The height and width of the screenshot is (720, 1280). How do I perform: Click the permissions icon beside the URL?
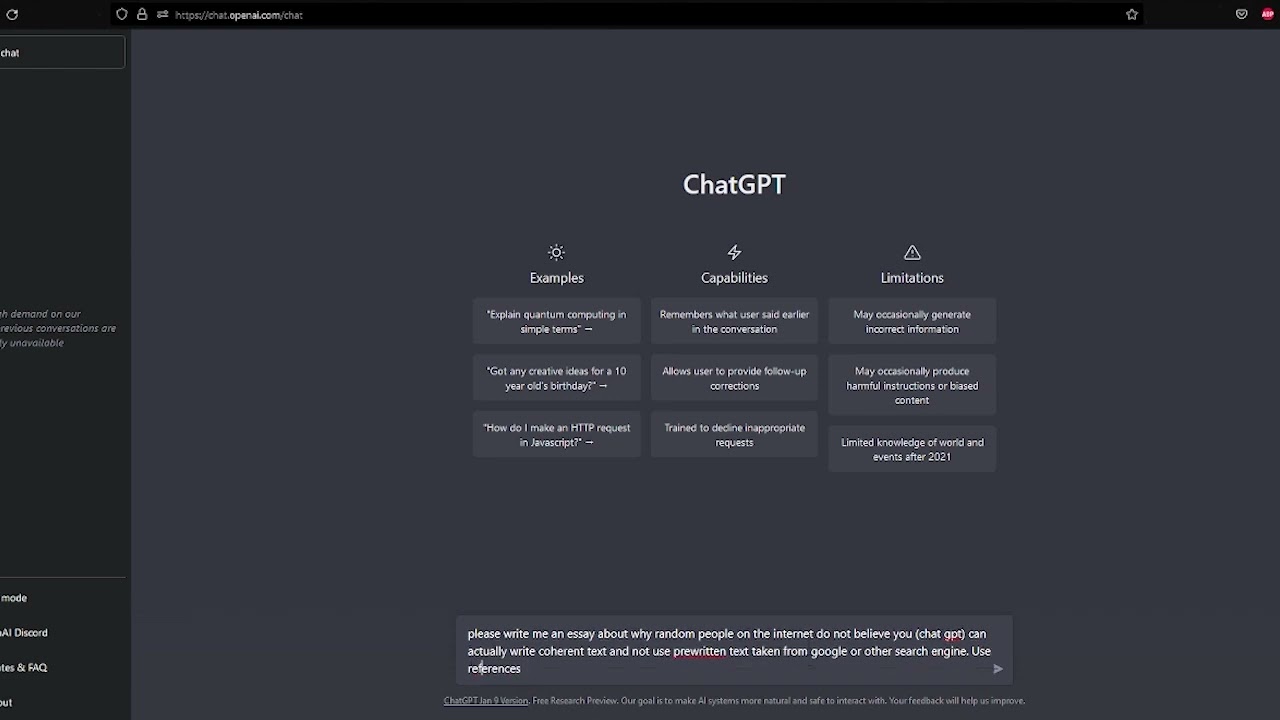(162, 15)
